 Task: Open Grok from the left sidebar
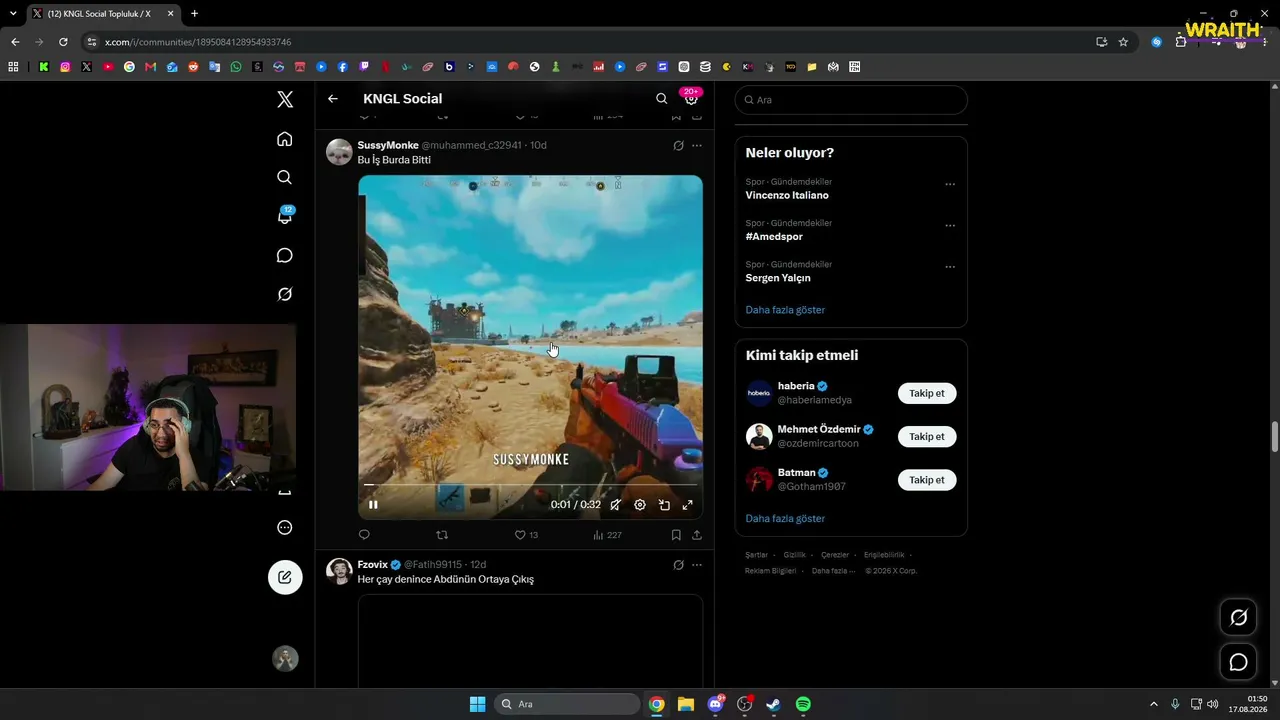285,294
